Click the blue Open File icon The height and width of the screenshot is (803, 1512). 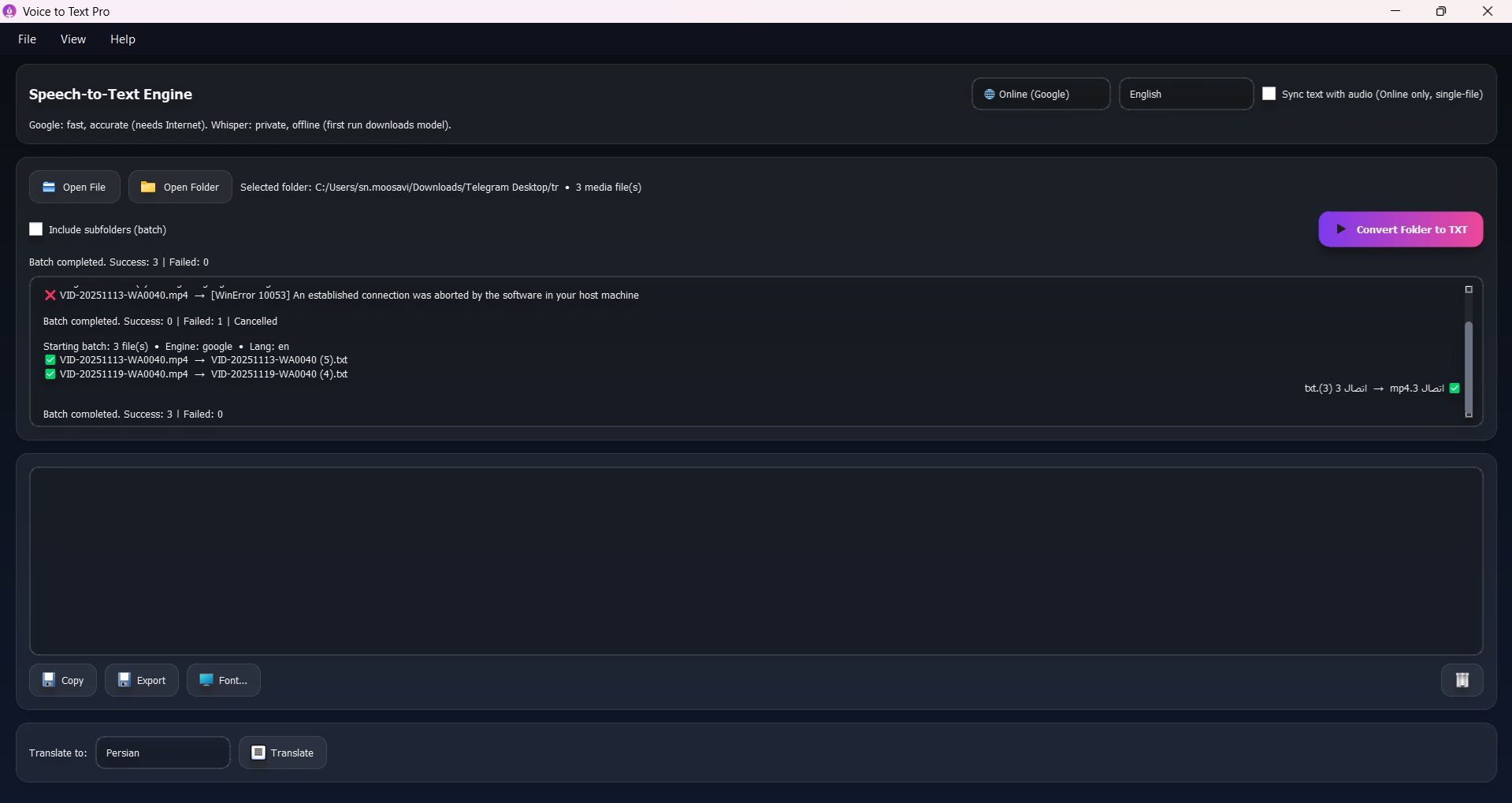point(49,187)
